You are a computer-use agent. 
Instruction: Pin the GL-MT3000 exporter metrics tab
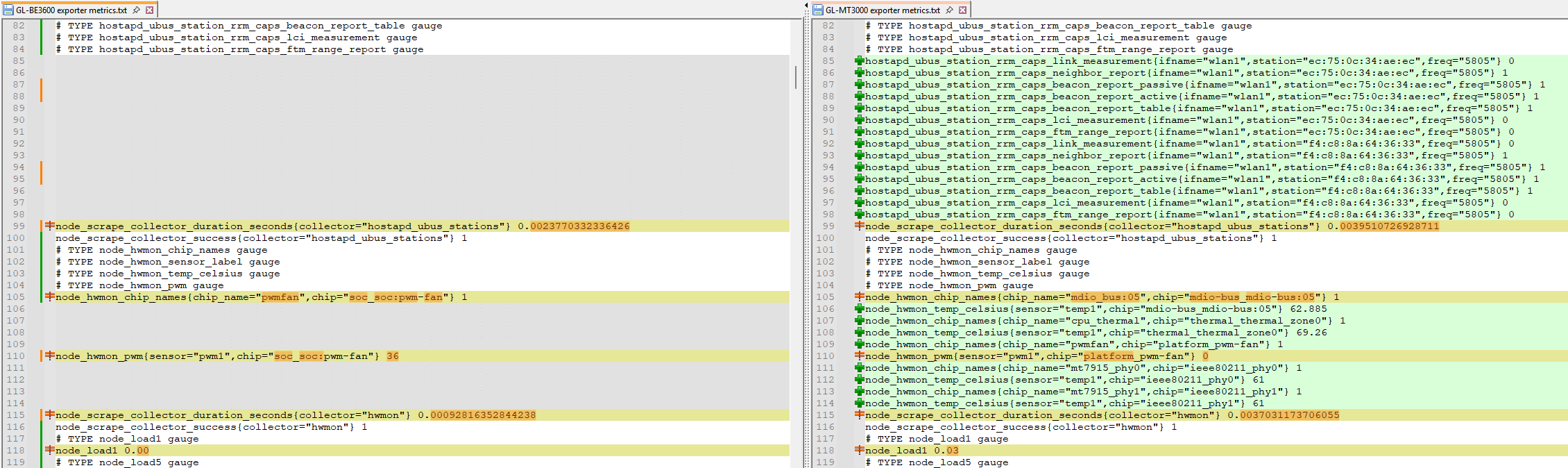[949, 10]
